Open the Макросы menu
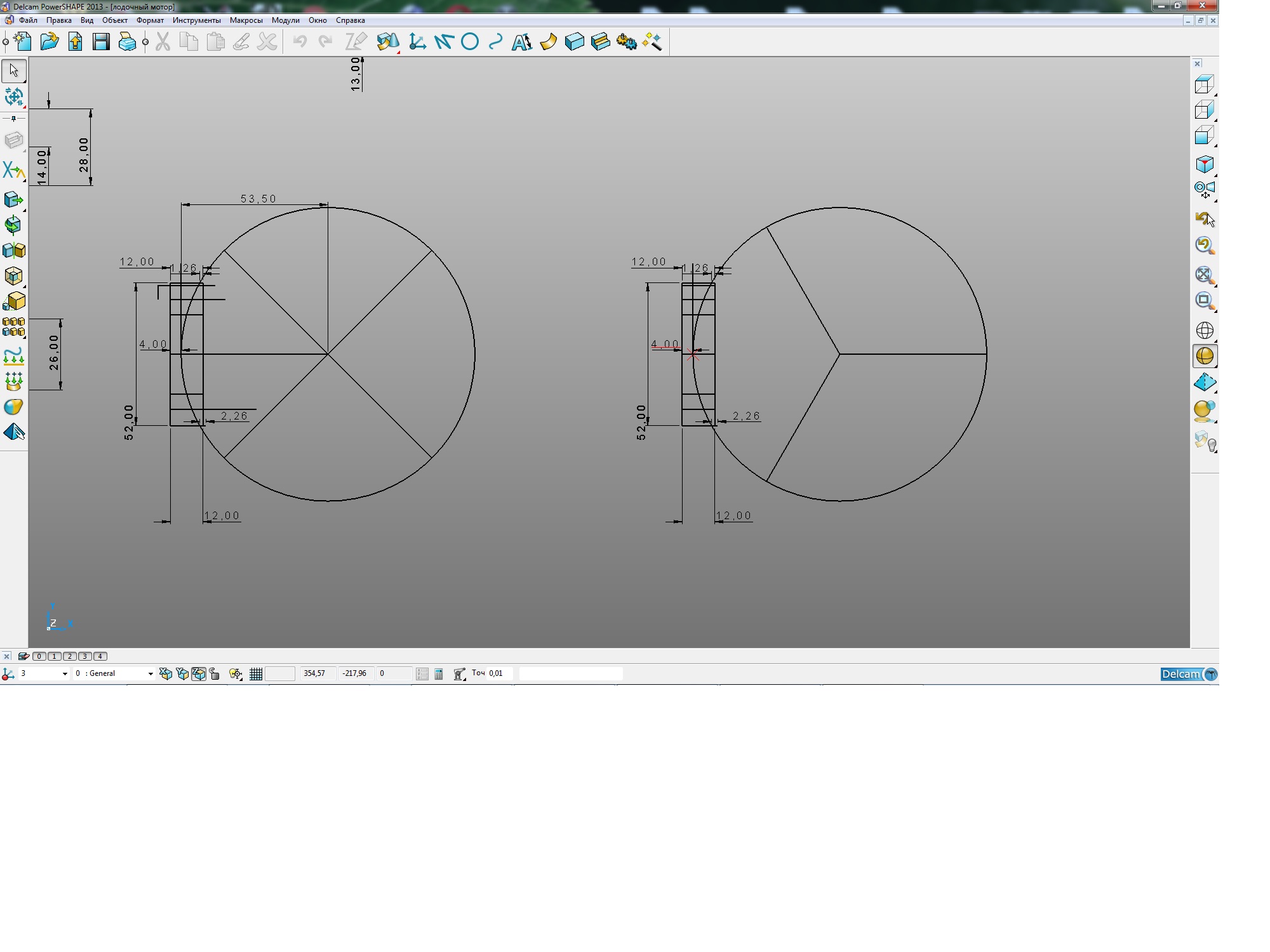Image resolution: width=1270 pixels, height=952 pixels. [x=246, y=20]
